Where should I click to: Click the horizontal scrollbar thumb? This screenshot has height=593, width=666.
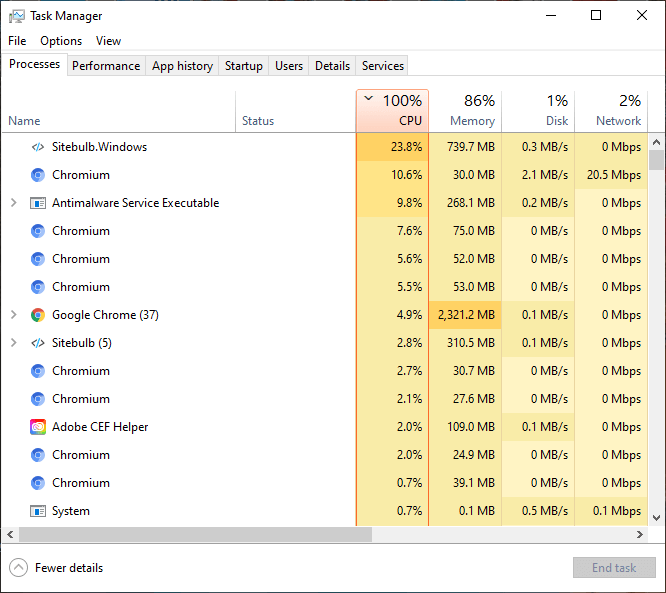pyautogui.click(x=195, y=534)
